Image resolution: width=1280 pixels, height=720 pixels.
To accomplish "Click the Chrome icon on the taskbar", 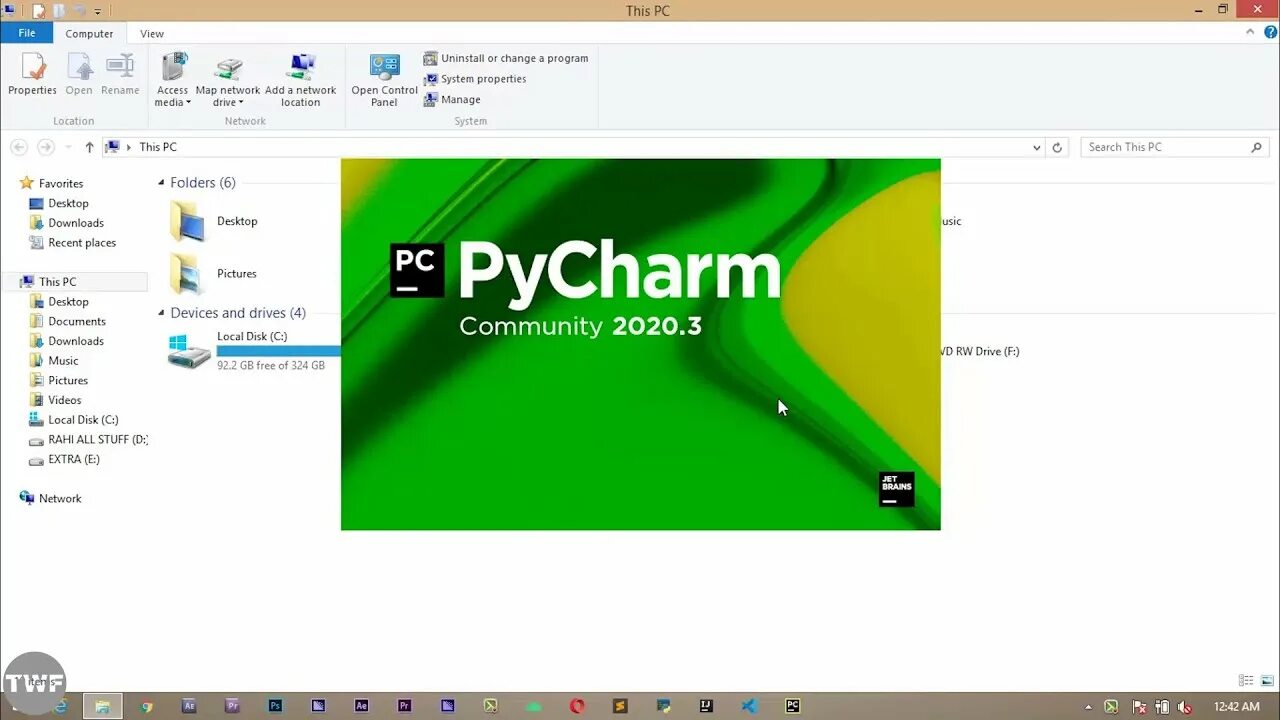I will [146, 706].
